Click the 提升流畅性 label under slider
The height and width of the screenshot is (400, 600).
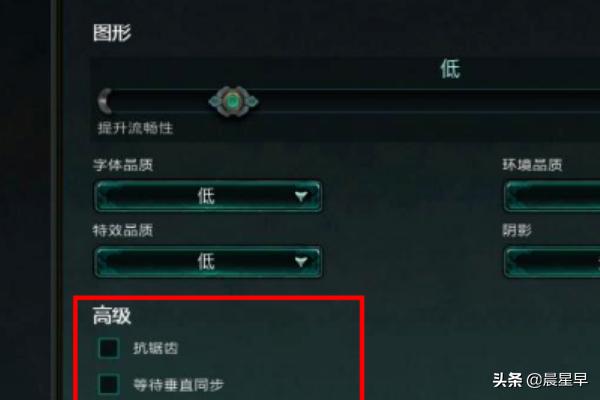pos(135,128)
